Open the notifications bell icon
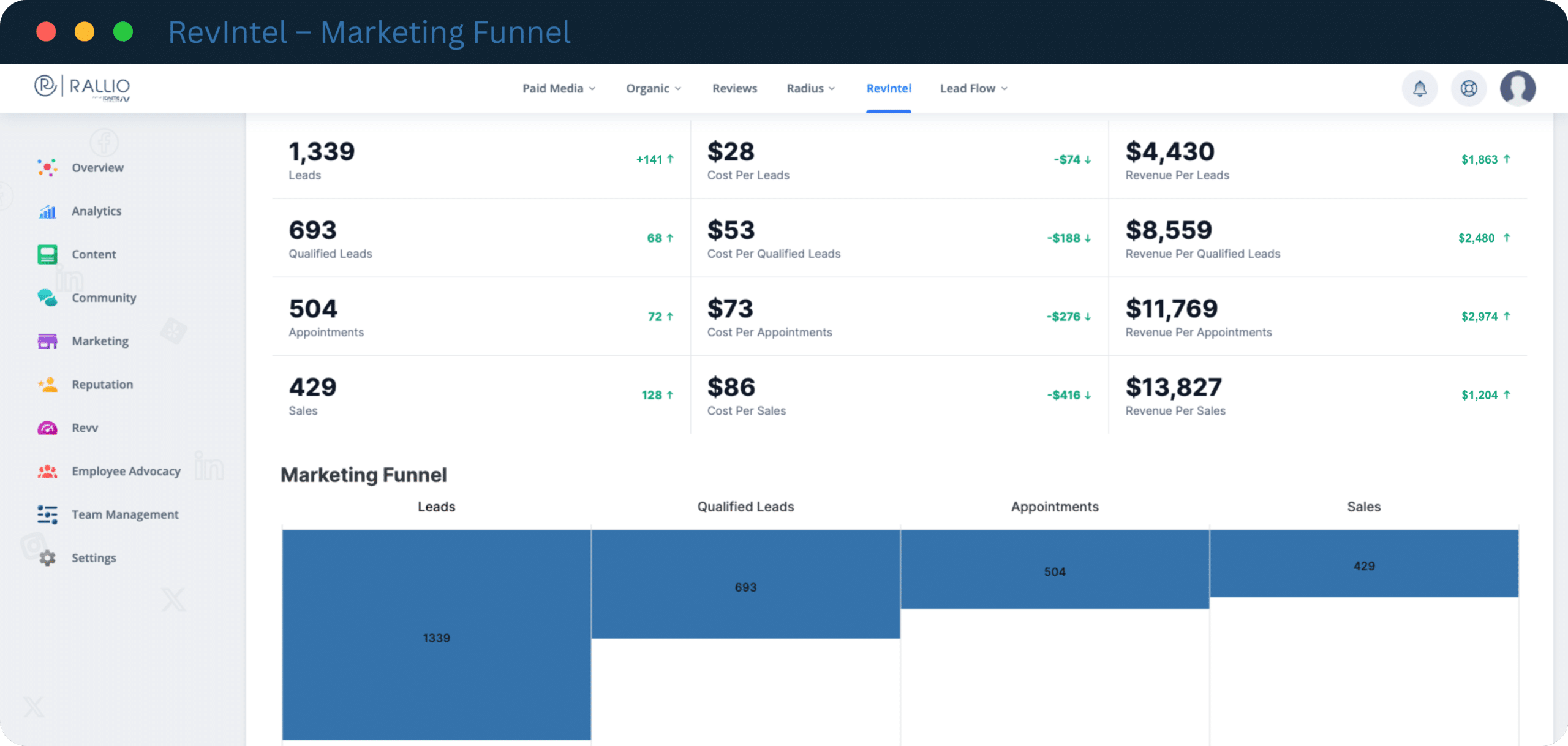The image size is (1568, 746). [x=1419, y=89]
